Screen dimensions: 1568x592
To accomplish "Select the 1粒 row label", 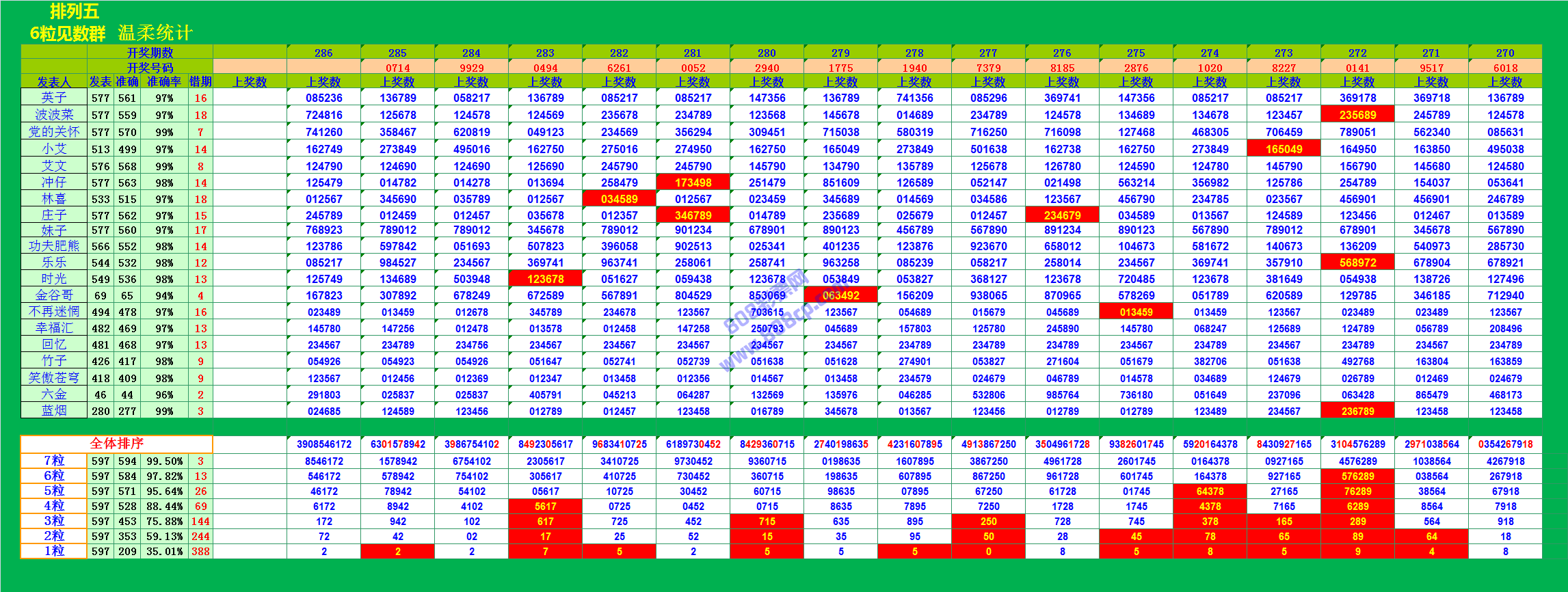I will tap(54, 551).
